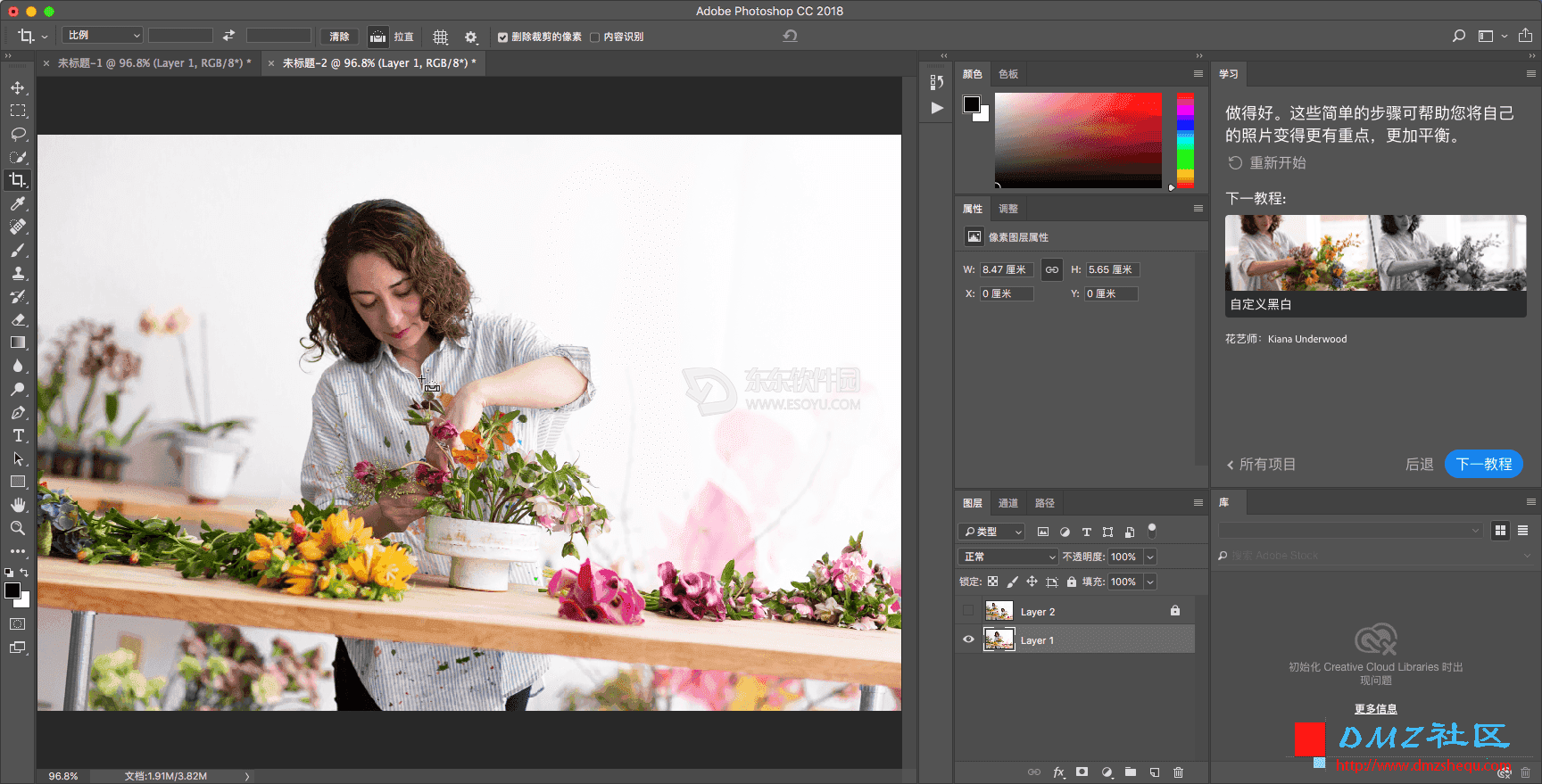Open crop overlay grid options
This screenshot has width=1542, height=784.
441,37
